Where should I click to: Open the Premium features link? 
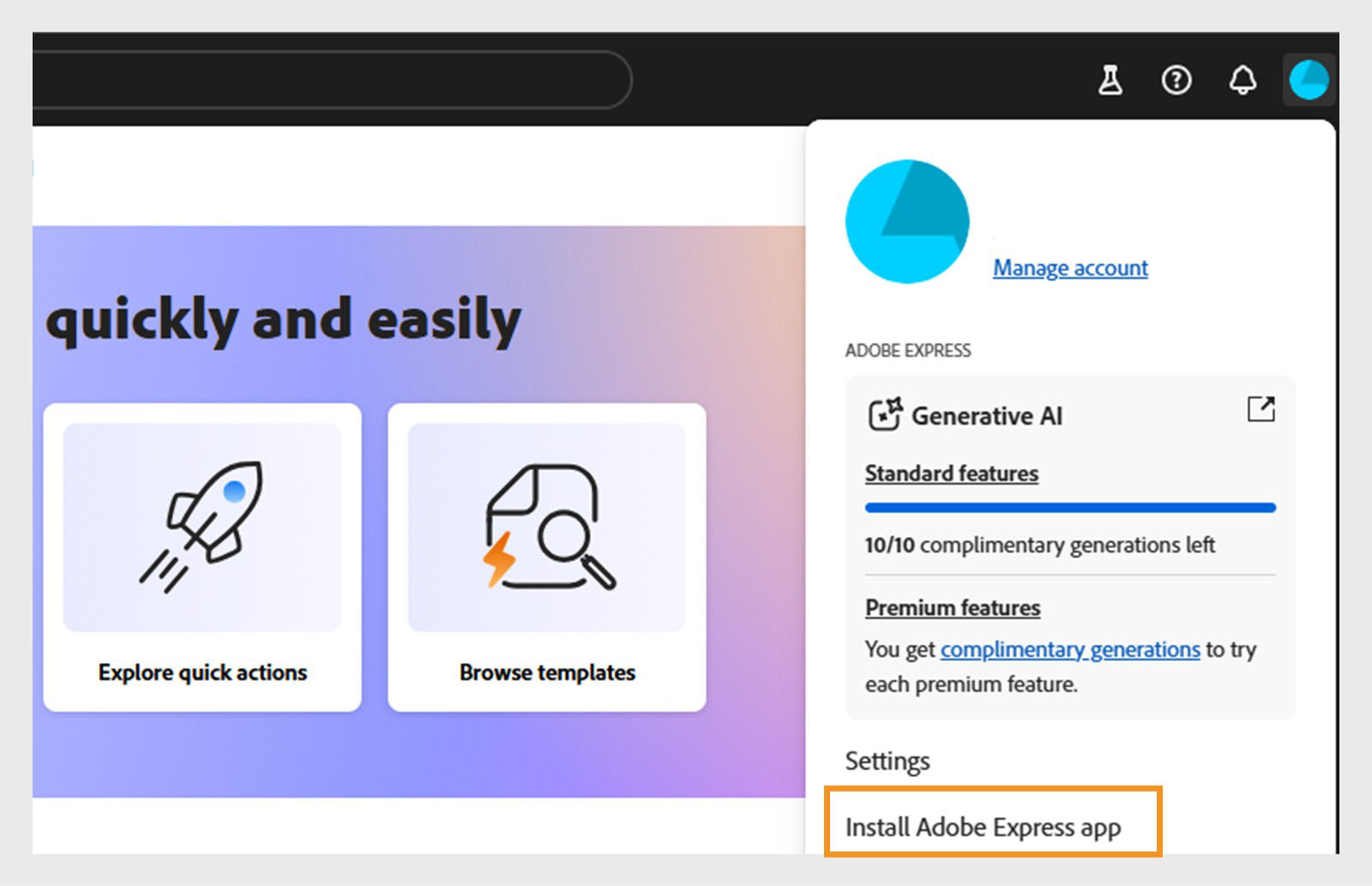tap(952, 607)
